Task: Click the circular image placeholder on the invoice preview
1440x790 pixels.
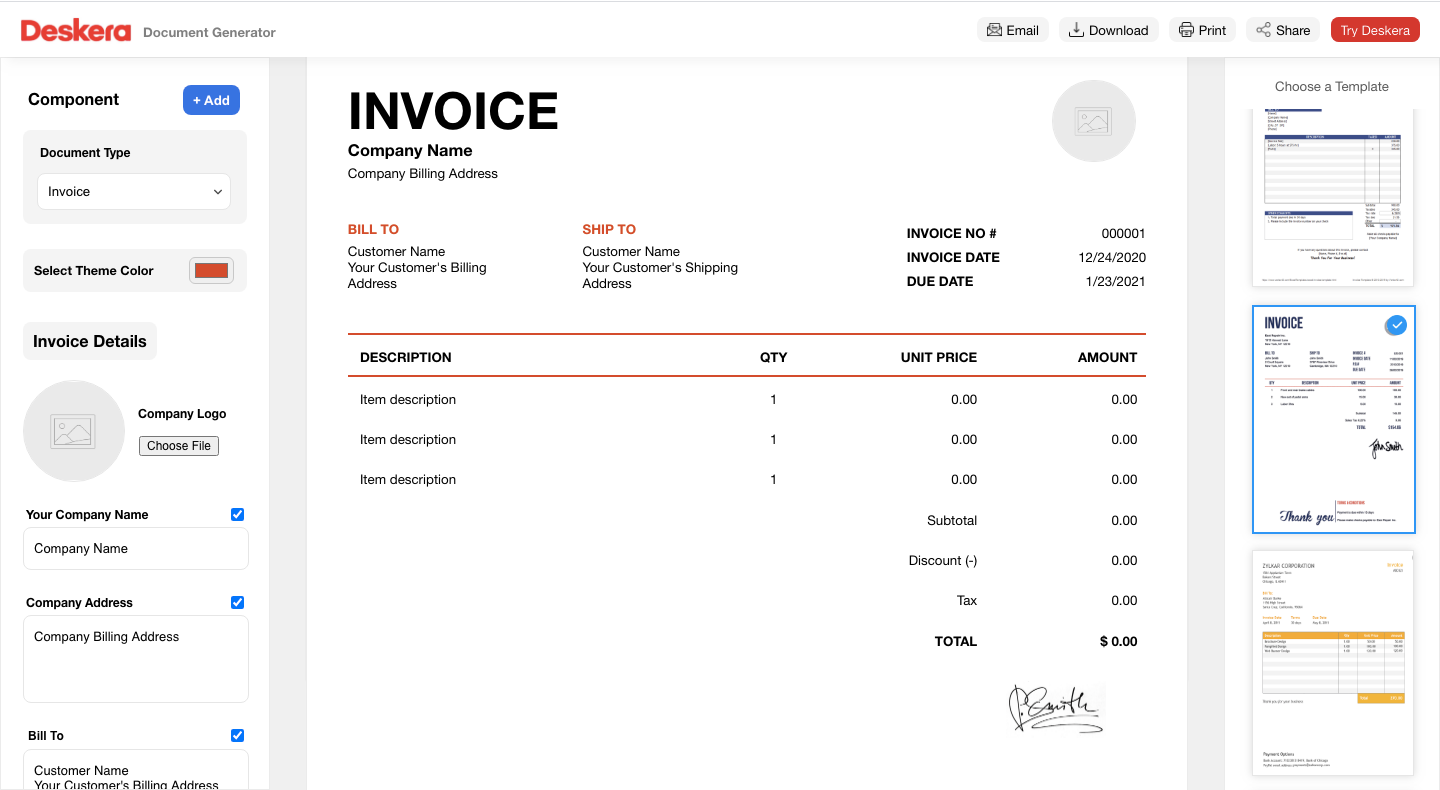Action: 1093,121
